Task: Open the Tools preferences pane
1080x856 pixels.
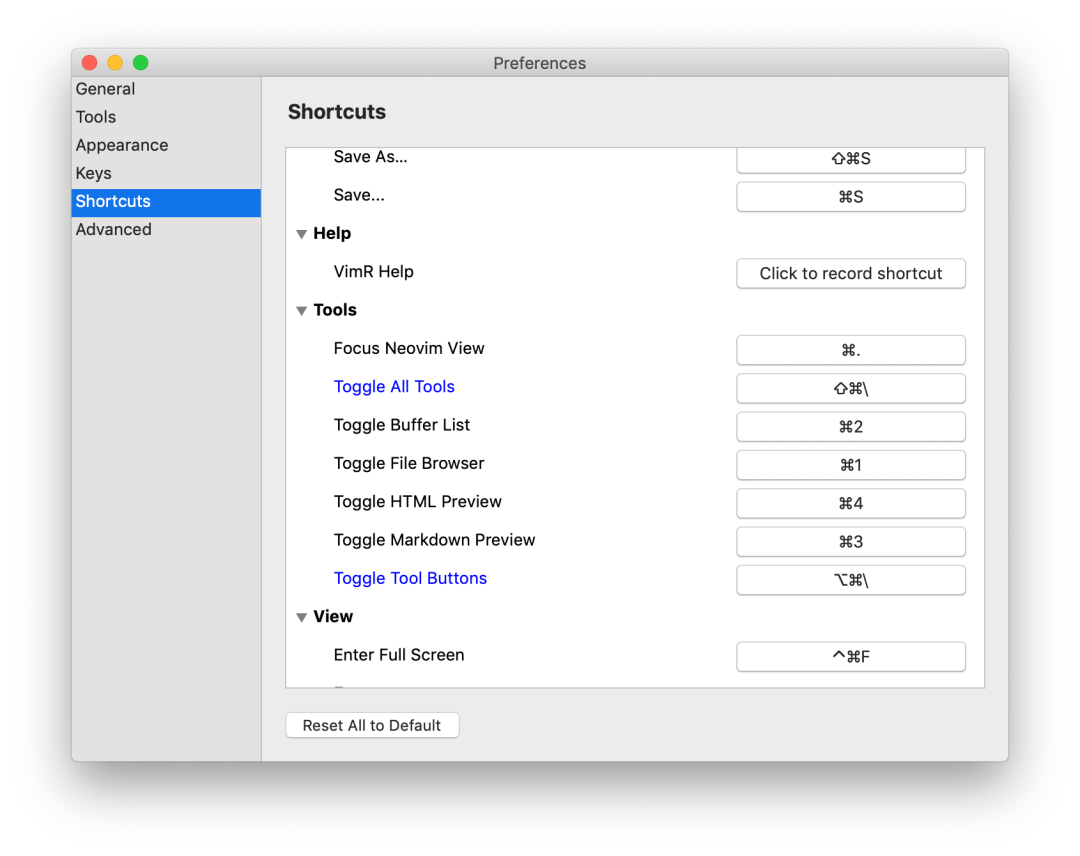Action: [x=165, y=117]
